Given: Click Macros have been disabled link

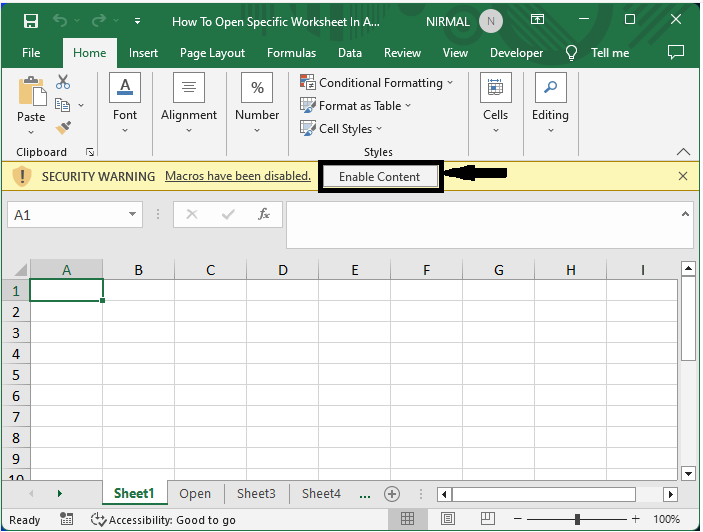Looking at the screenshot, I should point(238,176).
